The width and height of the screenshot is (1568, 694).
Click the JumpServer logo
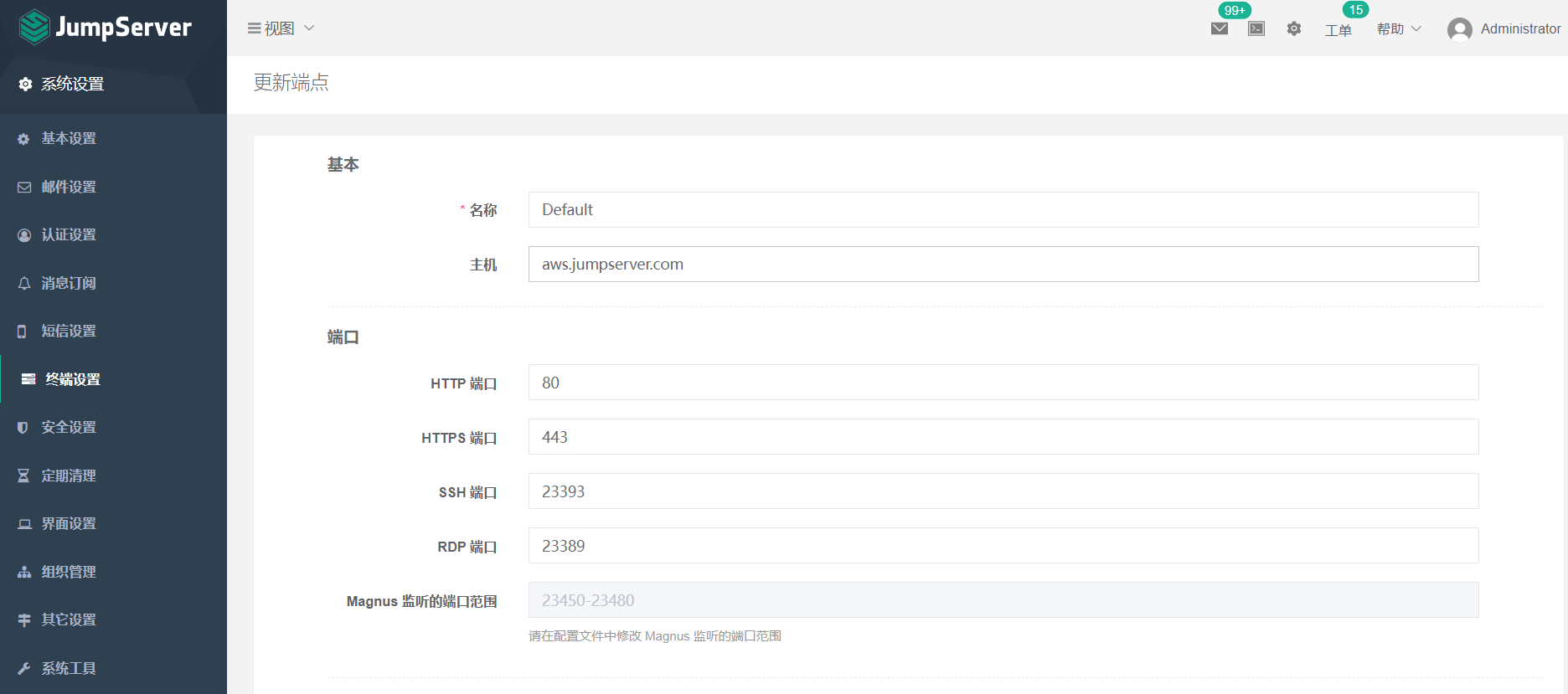click(x=106, y=28)
